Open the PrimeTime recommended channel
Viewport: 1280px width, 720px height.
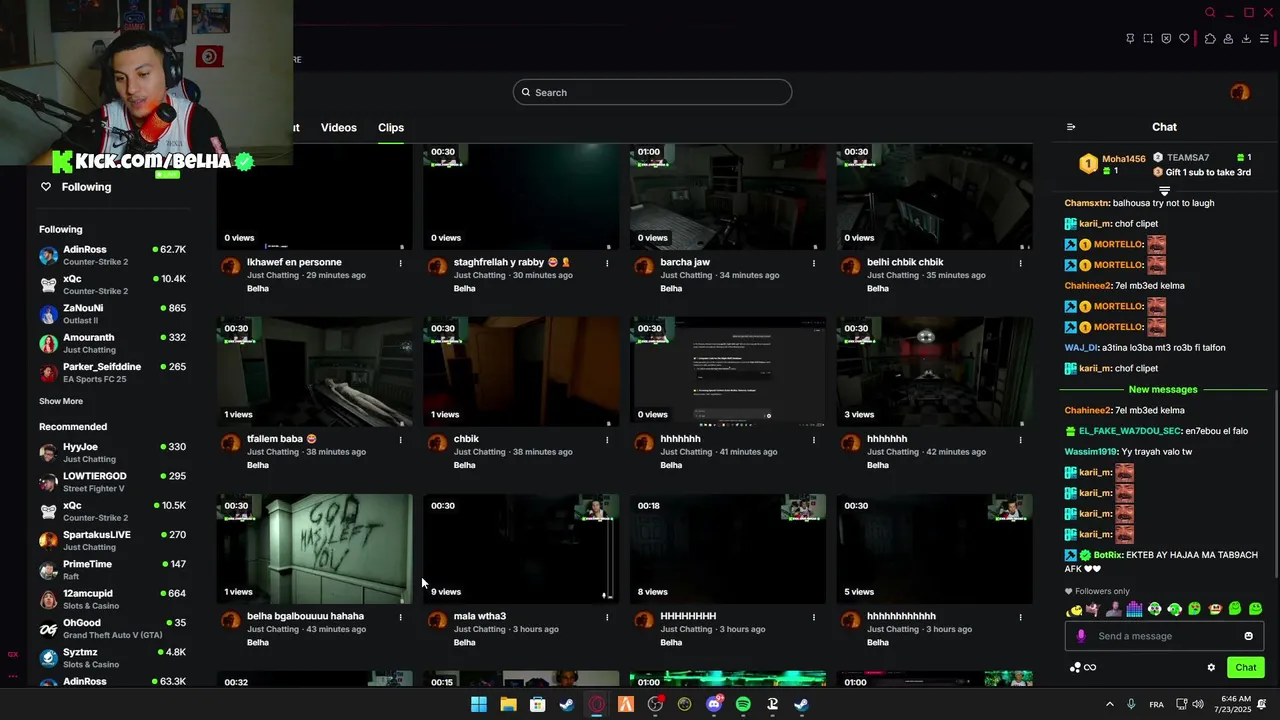(112, 570)
